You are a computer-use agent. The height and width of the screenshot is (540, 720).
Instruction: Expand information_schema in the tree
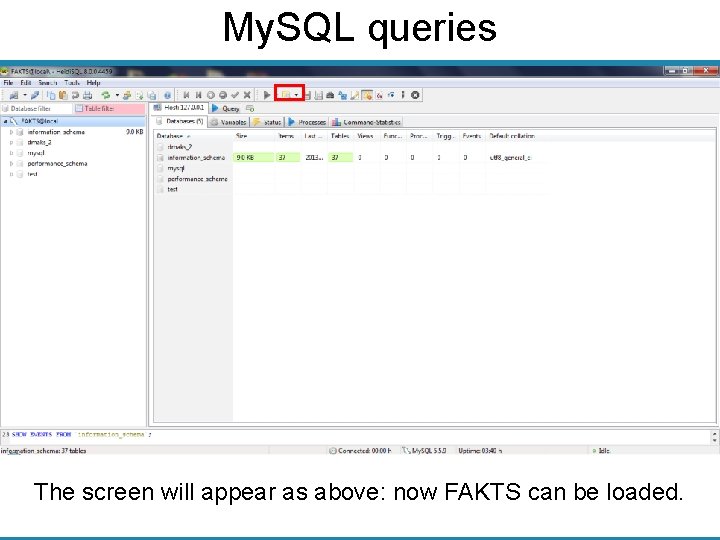[x=11, y=132]
